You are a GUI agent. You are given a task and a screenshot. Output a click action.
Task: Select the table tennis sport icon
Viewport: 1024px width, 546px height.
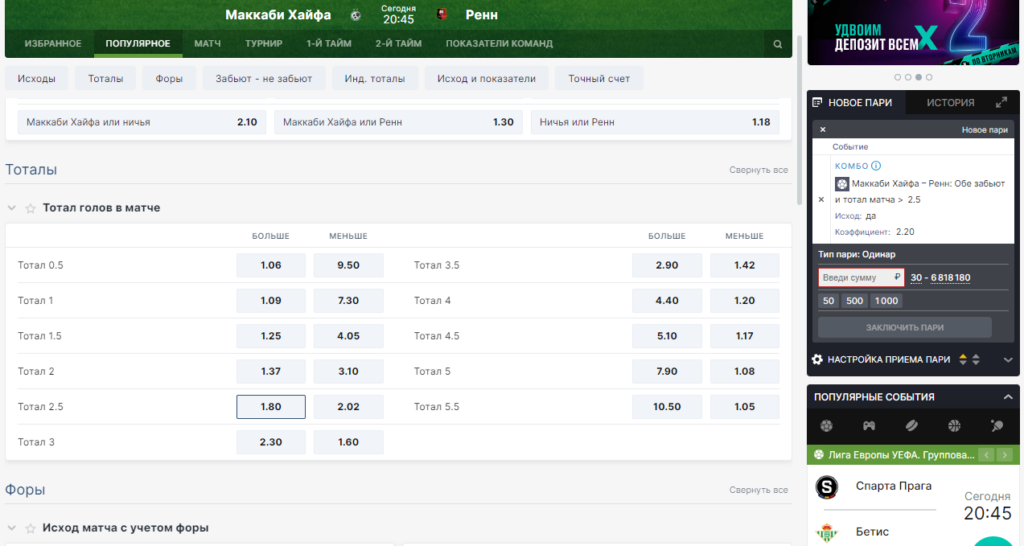(997, 426)
